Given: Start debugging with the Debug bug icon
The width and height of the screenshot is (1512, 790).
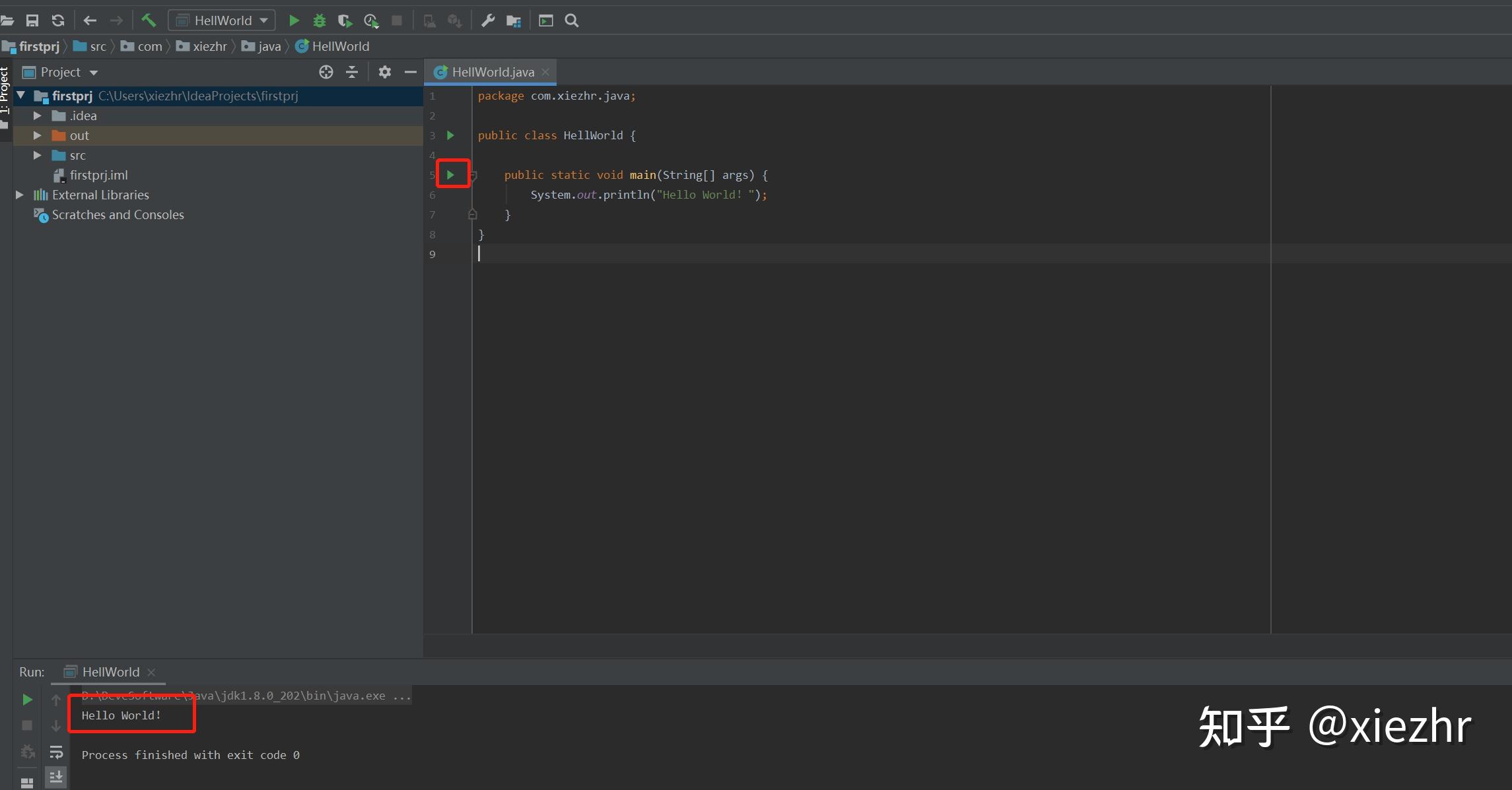Looking at the screenshot, I should (x=320, y=20).
